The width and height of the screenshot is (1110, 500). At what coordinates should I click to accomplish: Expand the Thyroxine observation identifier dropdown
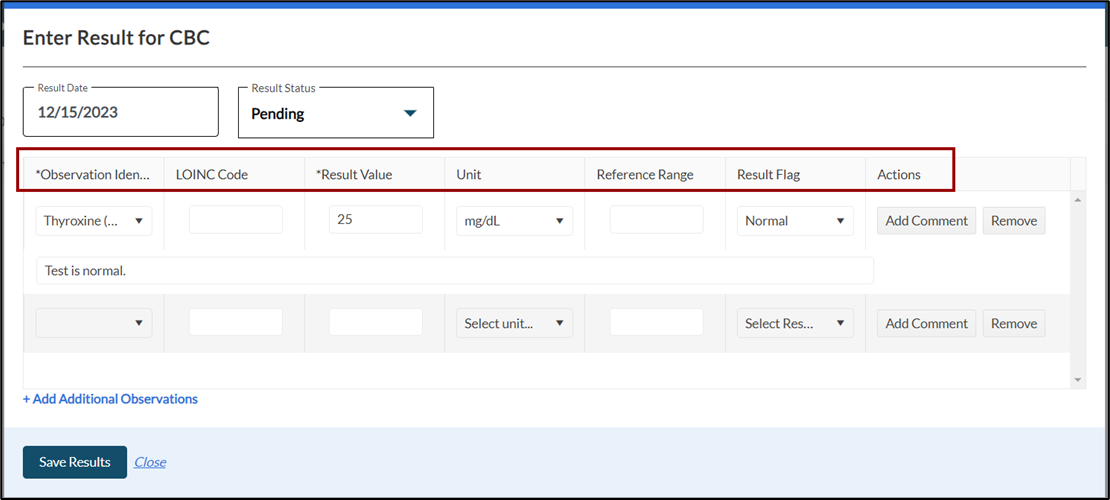(94, 221)
